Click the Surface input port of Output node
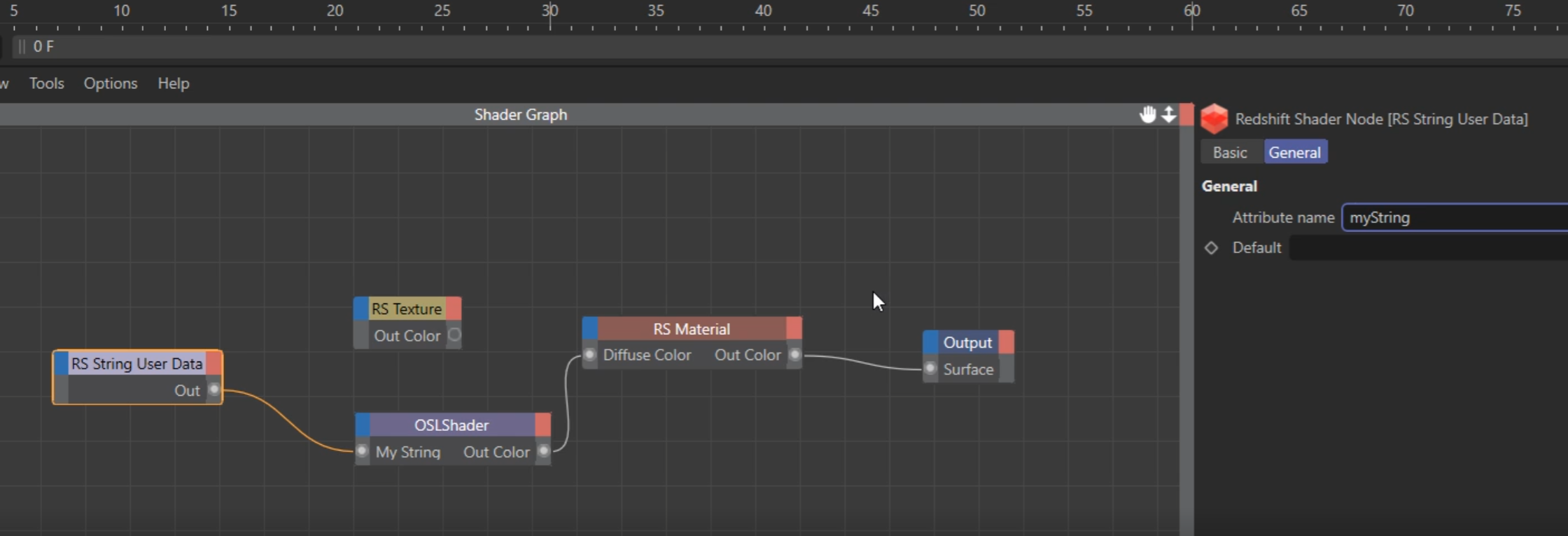The width and height of the screenshot is (1568, 536). 930,369
